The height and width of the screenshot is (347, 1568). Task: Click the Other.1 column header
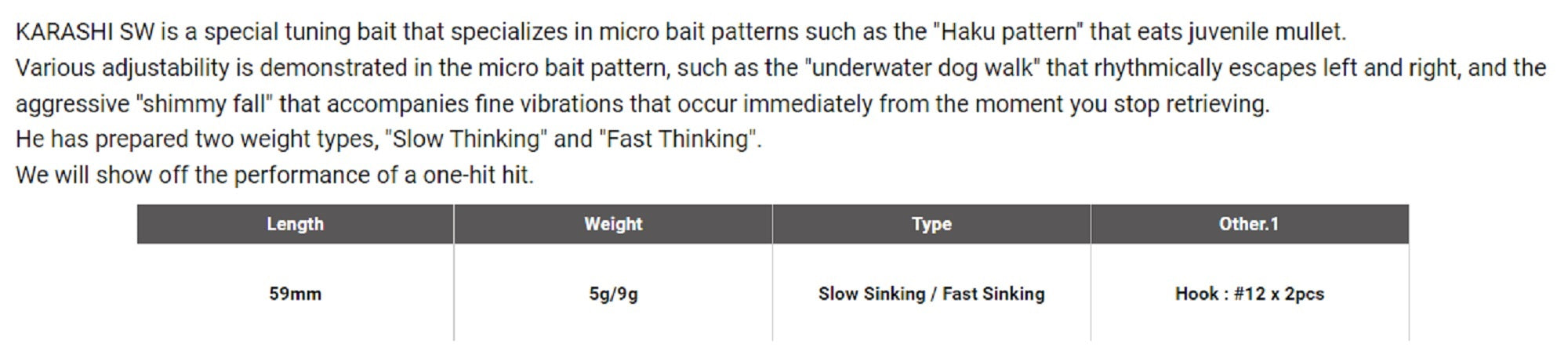(x=1249, y=224)
